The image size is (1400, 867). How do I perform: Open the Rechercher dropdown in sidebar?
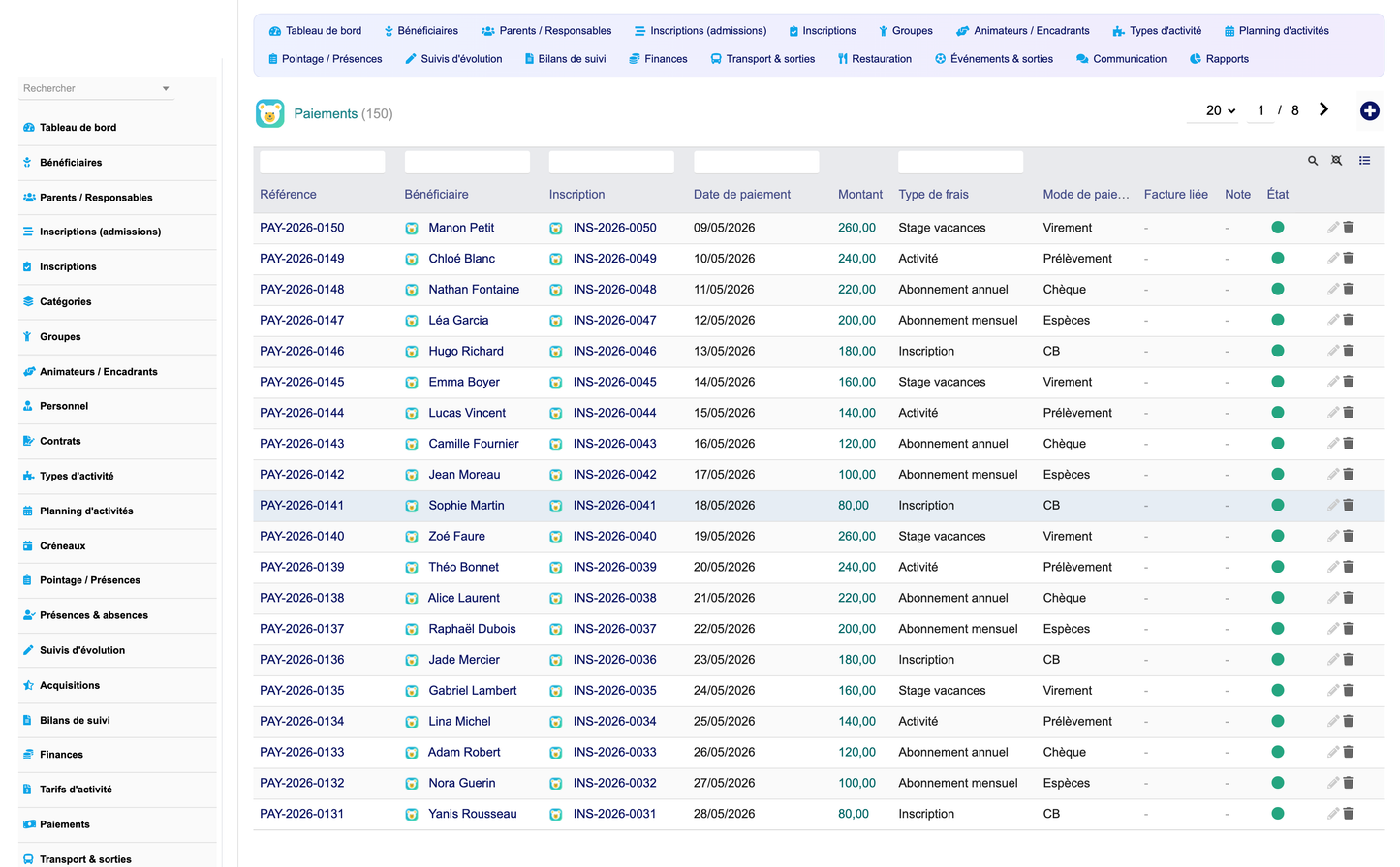97,88
